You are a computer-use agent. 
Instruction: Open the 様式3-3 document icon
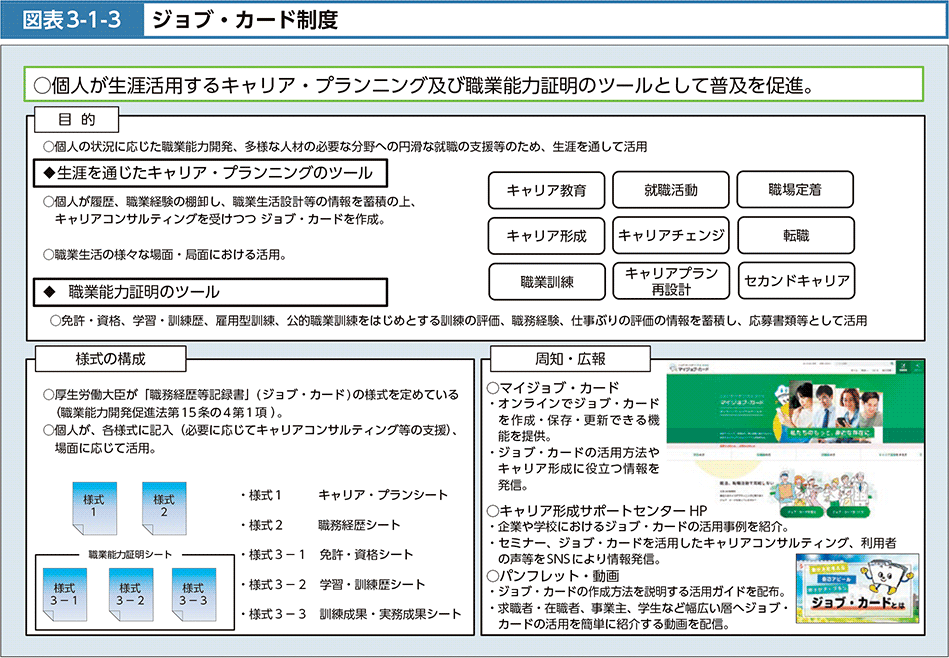(x=194, y=595)
